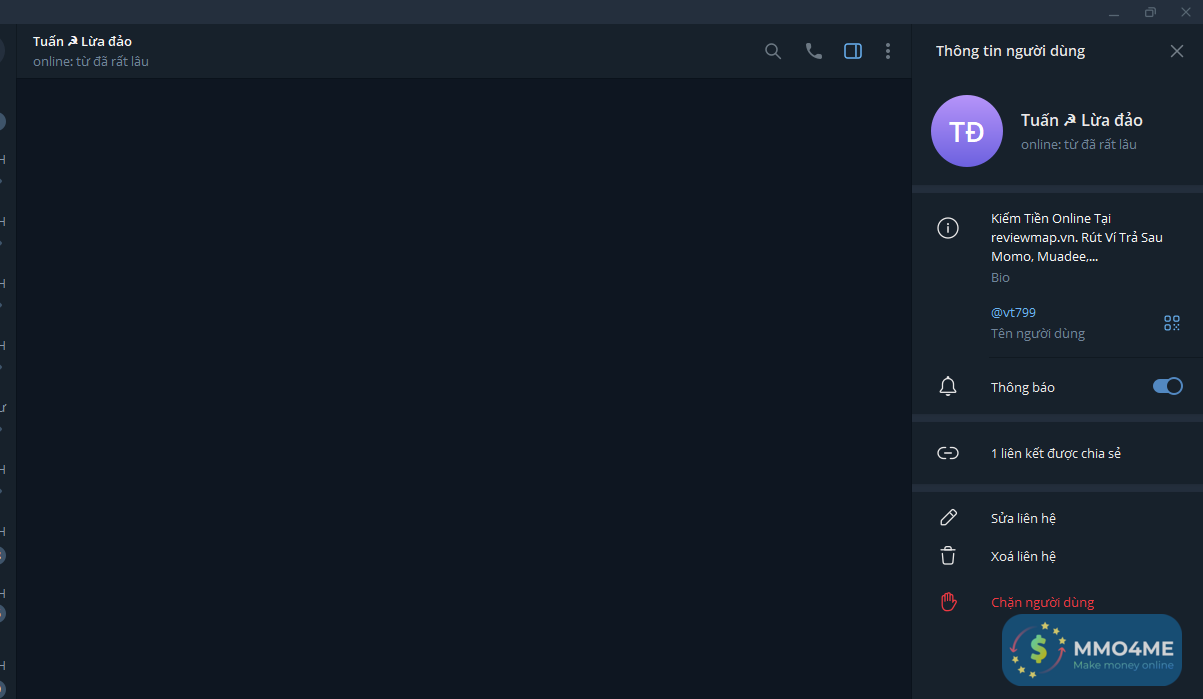
Task: Click the bio text about reviewmap.vn
Action: (1064, 237)
